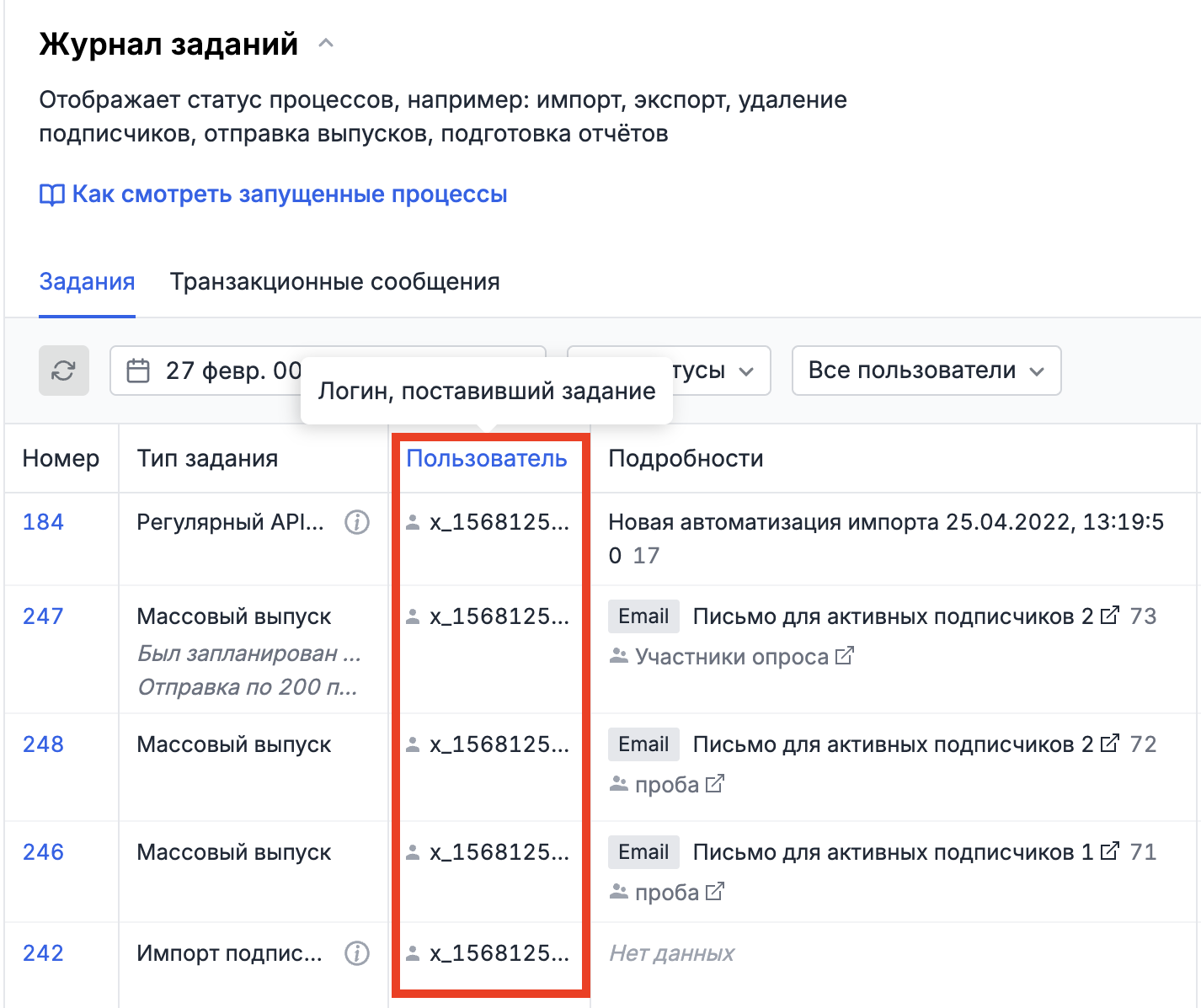Click the refresh tasks icon button

pos(64,371)
